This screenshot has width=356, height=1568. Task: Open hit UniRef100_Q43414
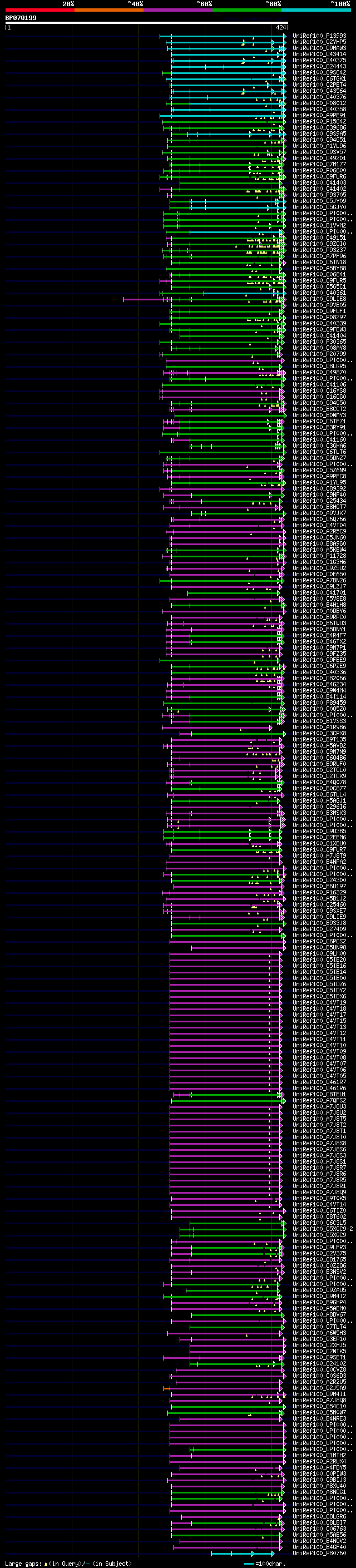point(319,54)
